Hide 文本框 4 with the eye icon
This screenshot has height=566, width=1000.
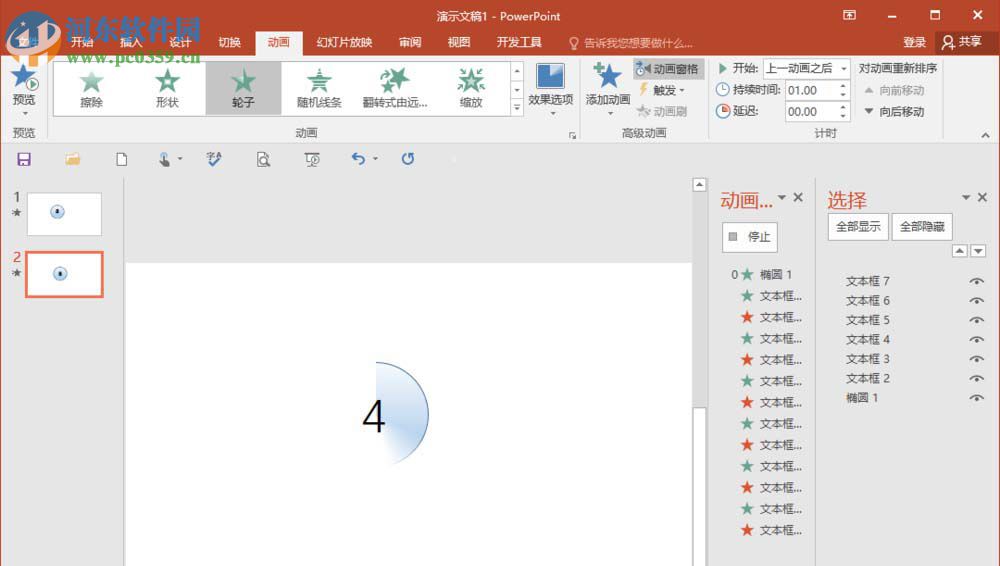976,340
